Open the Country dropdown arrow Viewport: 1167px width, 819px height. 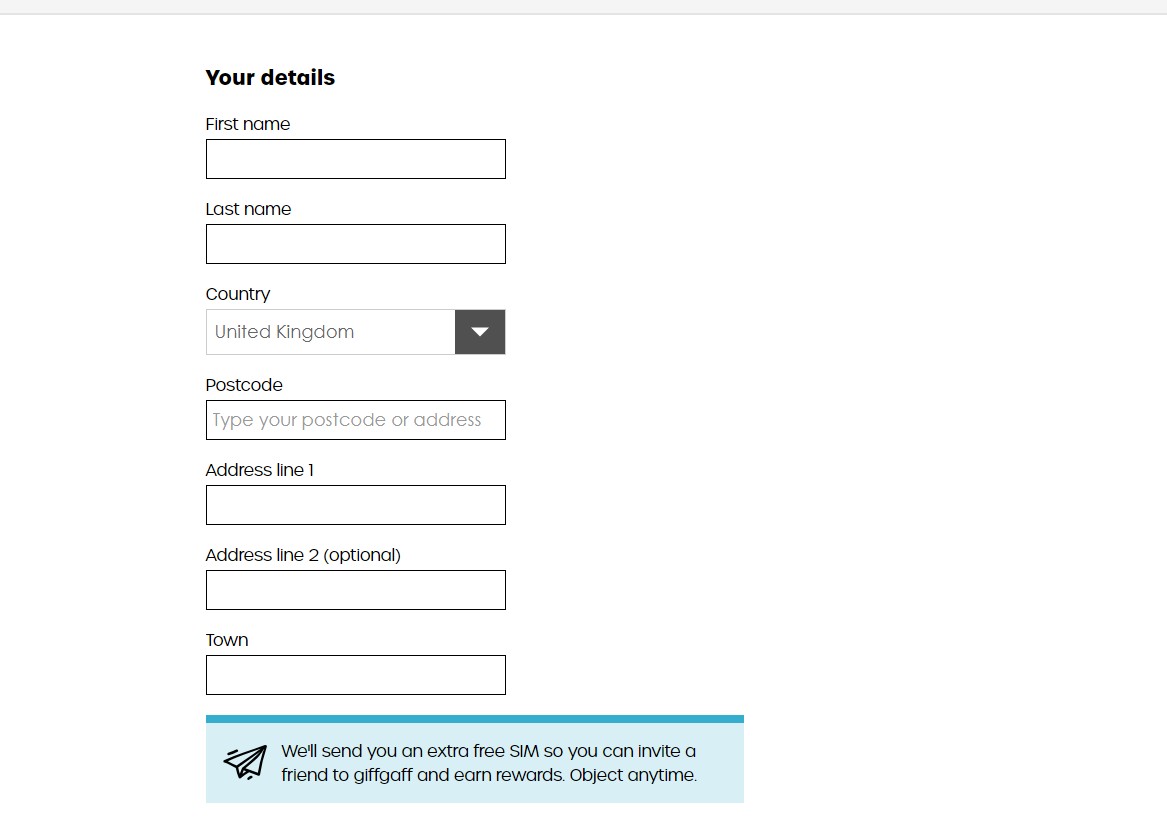(480, 332)
